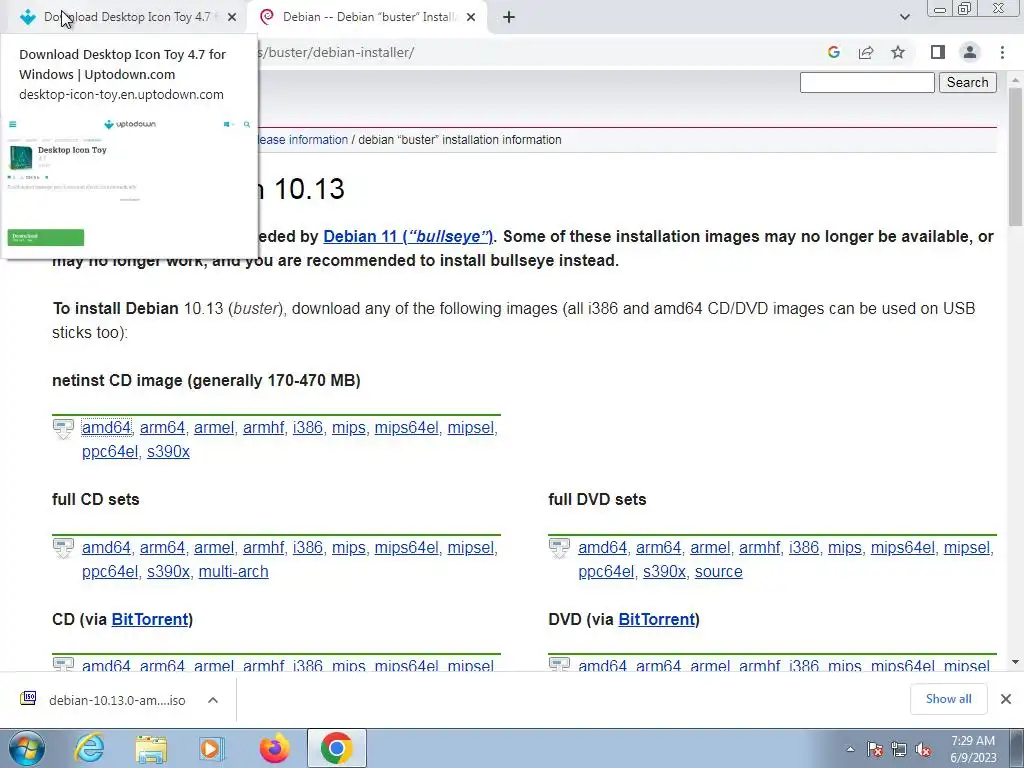Download netinst CD image for ppc64el

pyautogui.click(x=110, y=452)
